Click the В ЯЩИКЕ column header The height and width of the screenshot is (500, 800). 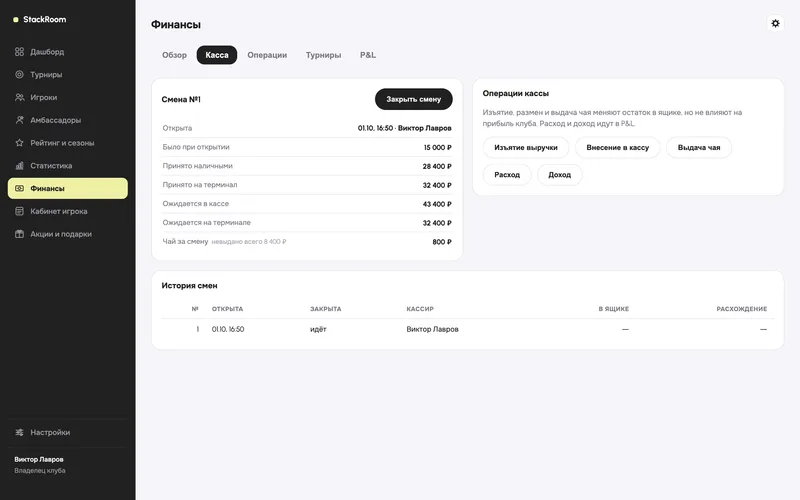(614, 309)
